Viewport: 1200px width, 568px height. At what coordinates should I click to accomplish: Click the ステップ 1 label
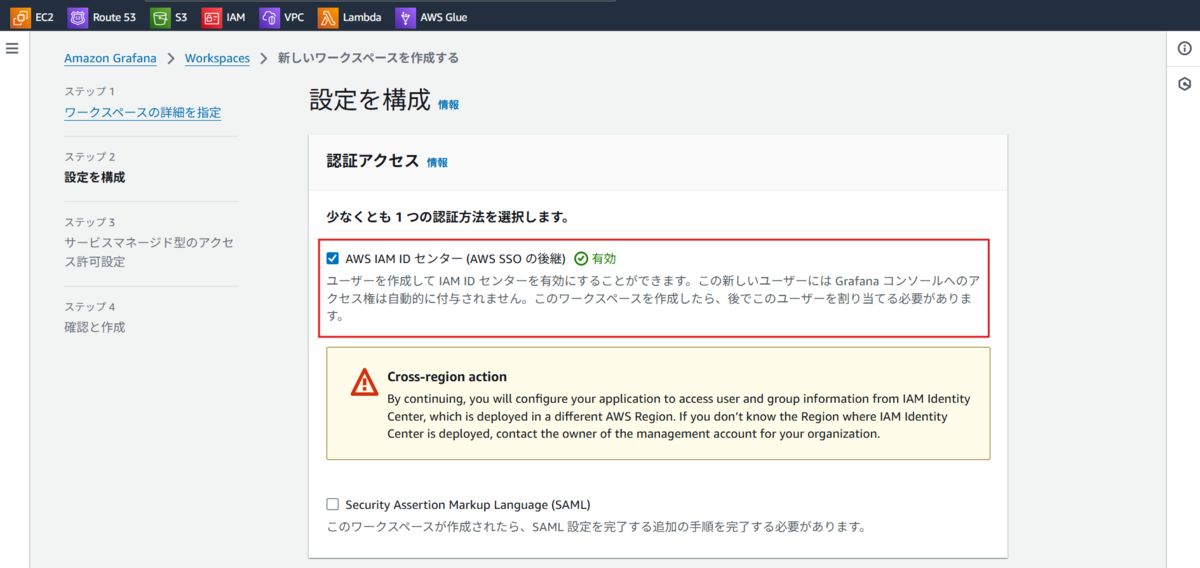tap(89, 91)
